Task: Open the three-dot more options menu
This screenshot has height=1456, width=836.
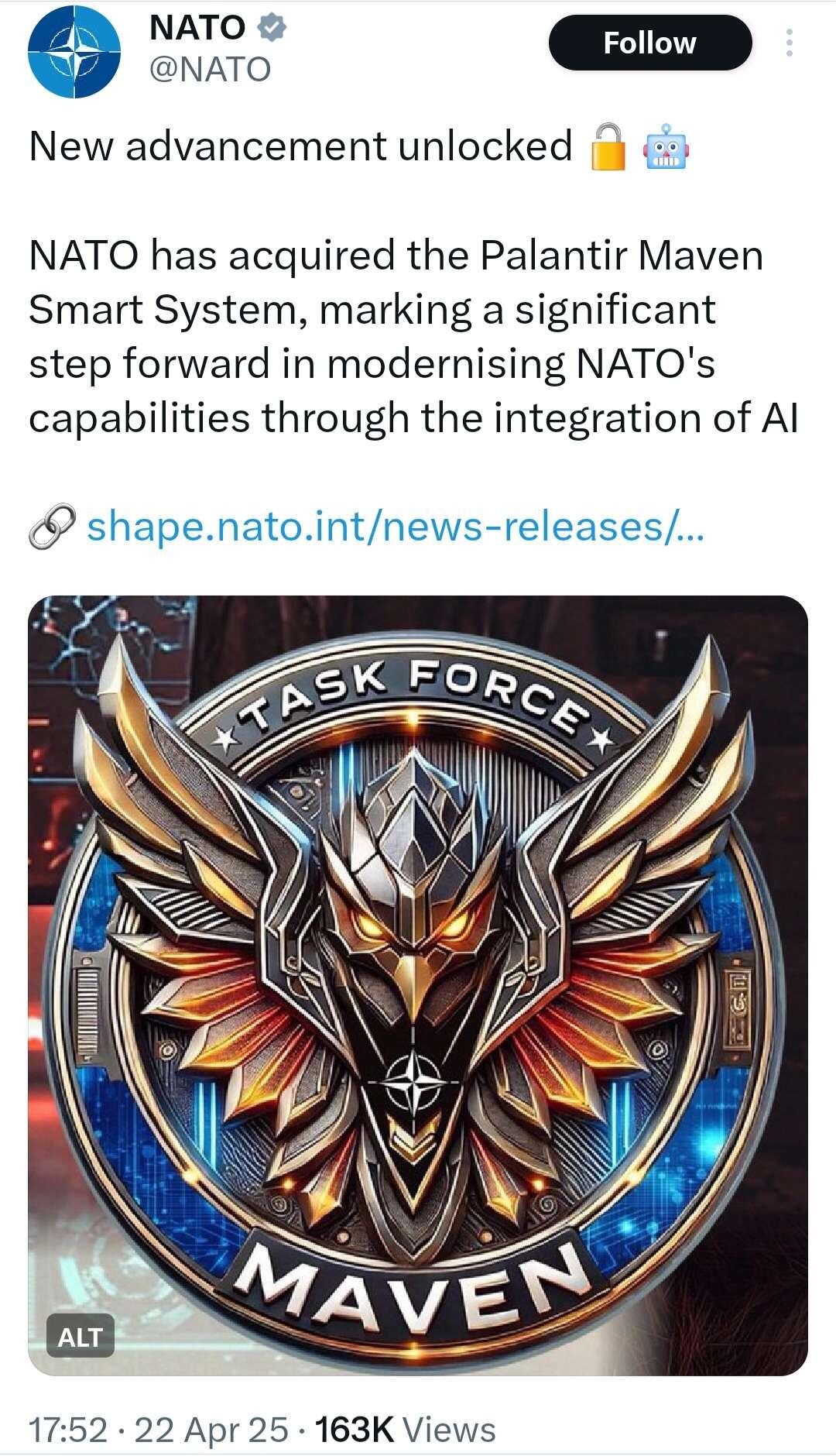Action: 789,43
